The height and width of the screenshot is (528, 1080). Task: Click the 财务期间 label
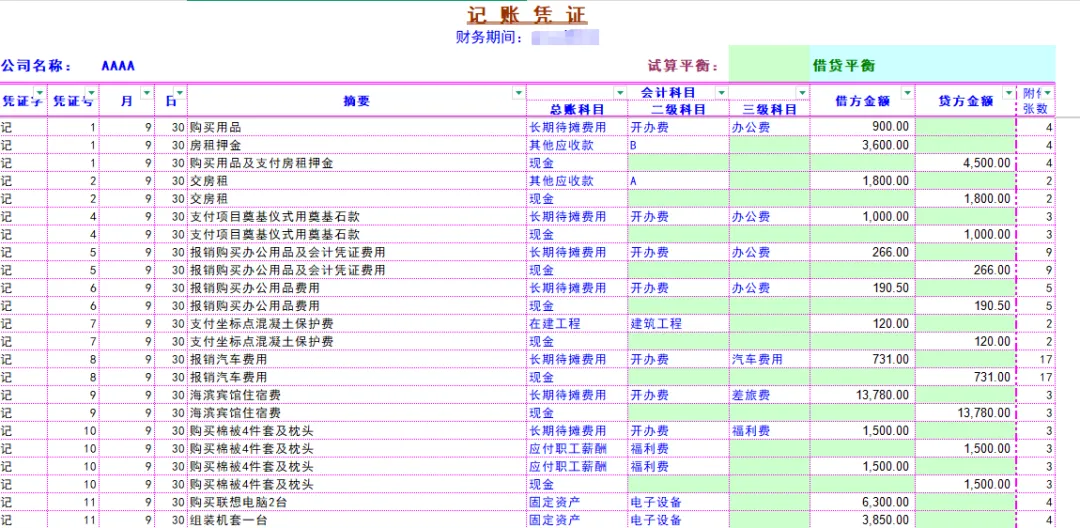pyautogui.click(x=489, y=37)
